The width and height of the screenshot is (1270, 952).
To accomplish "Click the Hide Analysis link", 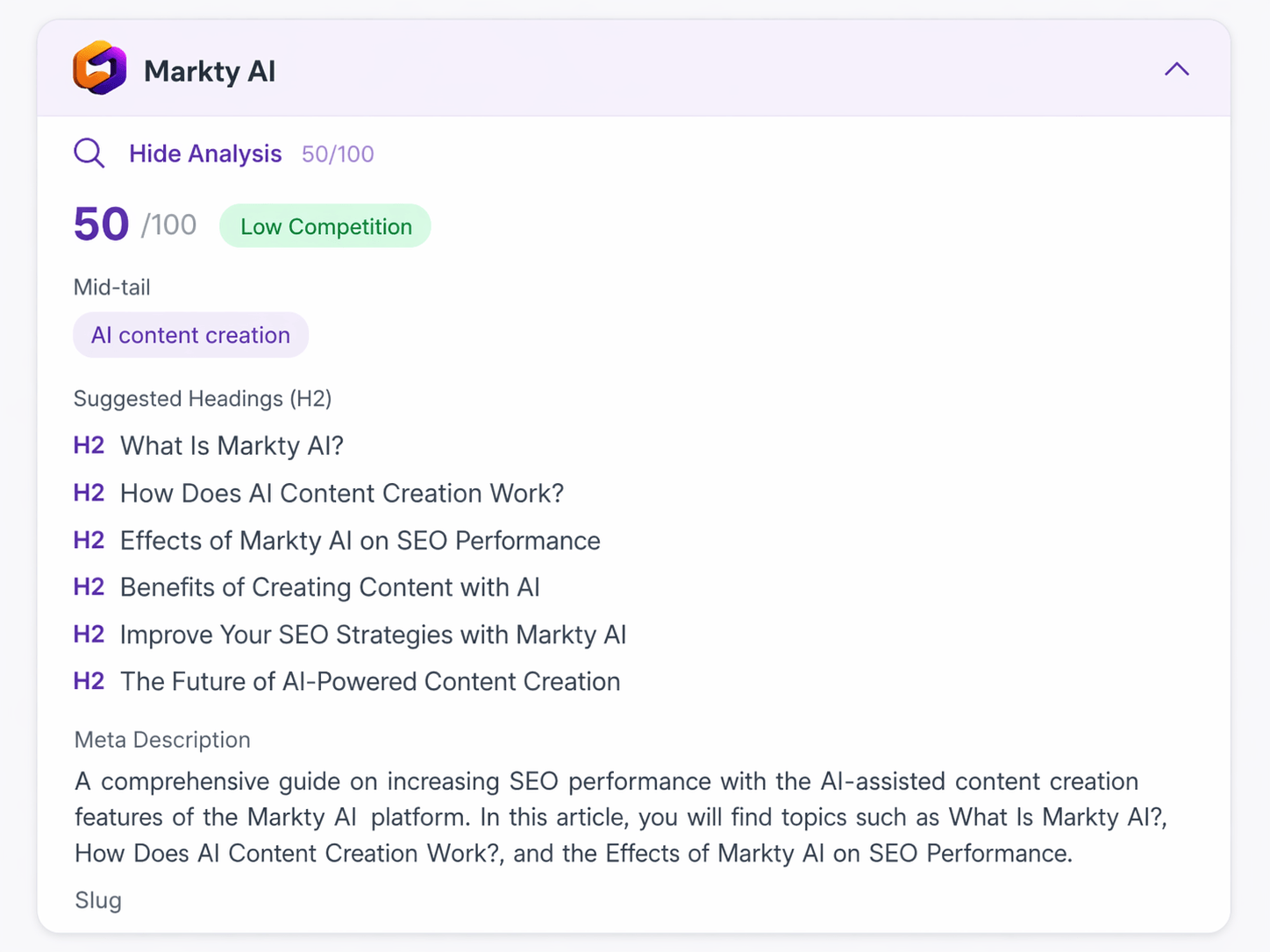I will coord(205,153).
